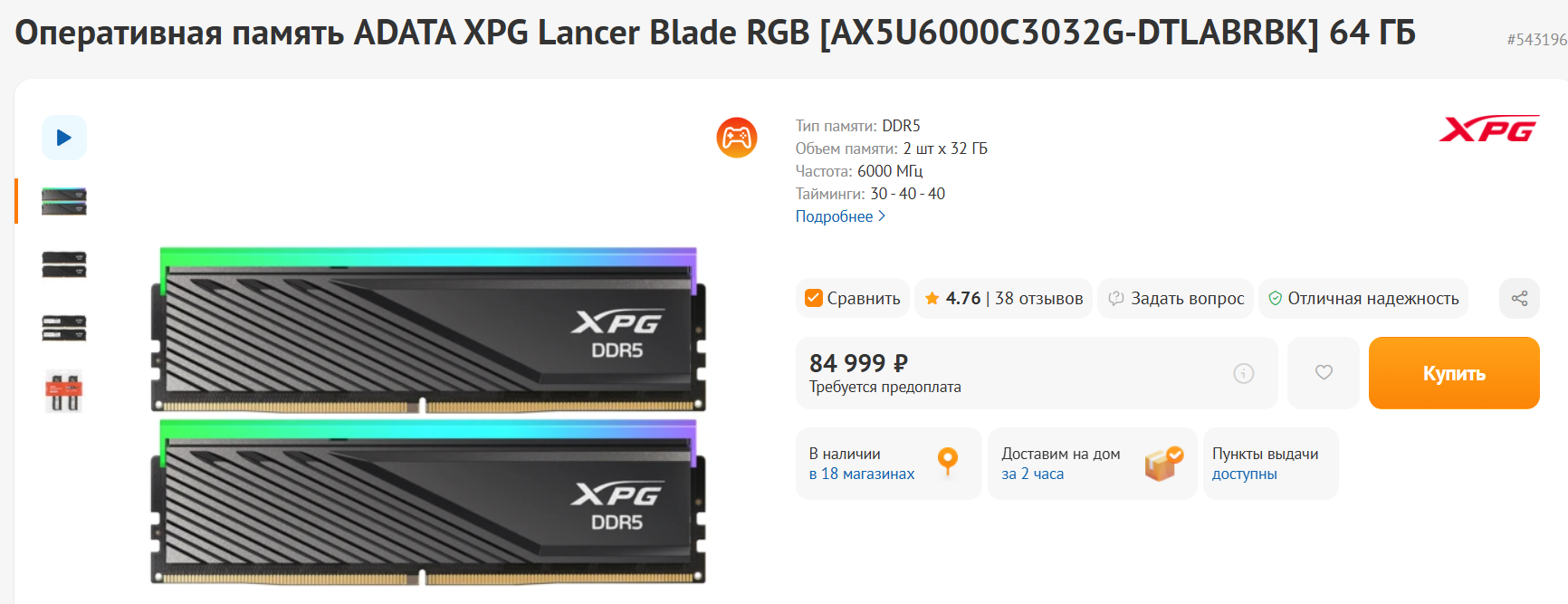
Task: Click the Отличная надежность badge
Action: [x=1363, y=298]
